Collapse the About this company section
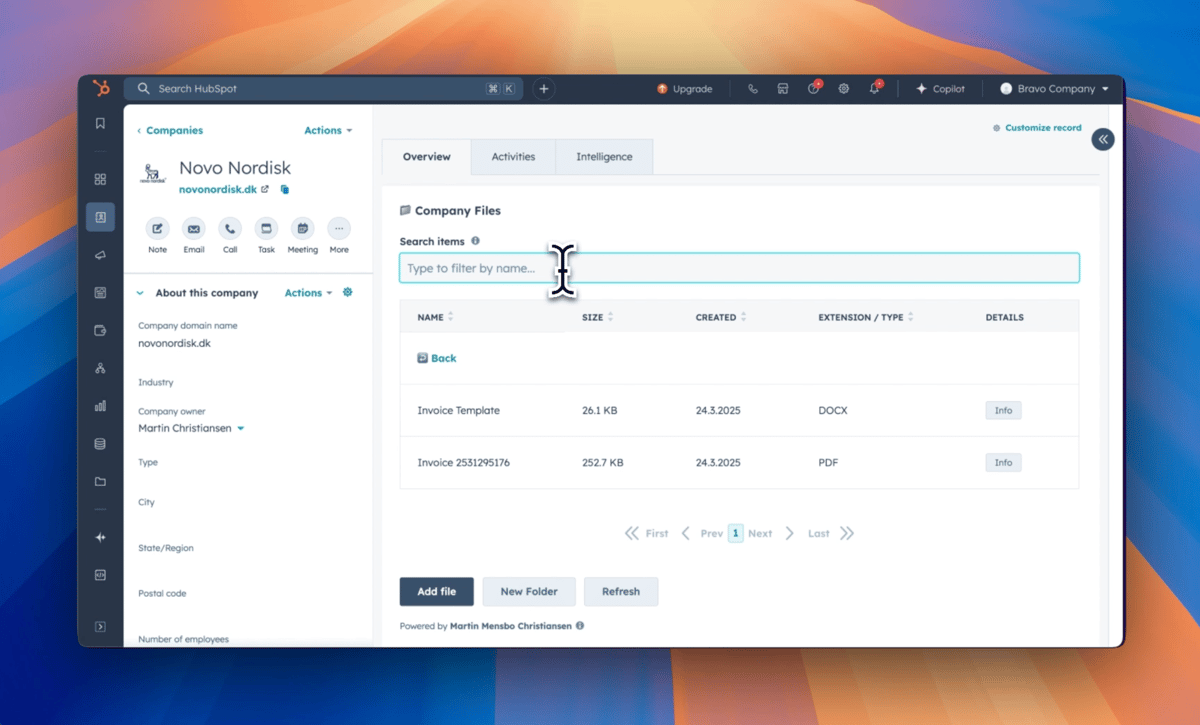The image size is (1200, 725). (141, 293)
